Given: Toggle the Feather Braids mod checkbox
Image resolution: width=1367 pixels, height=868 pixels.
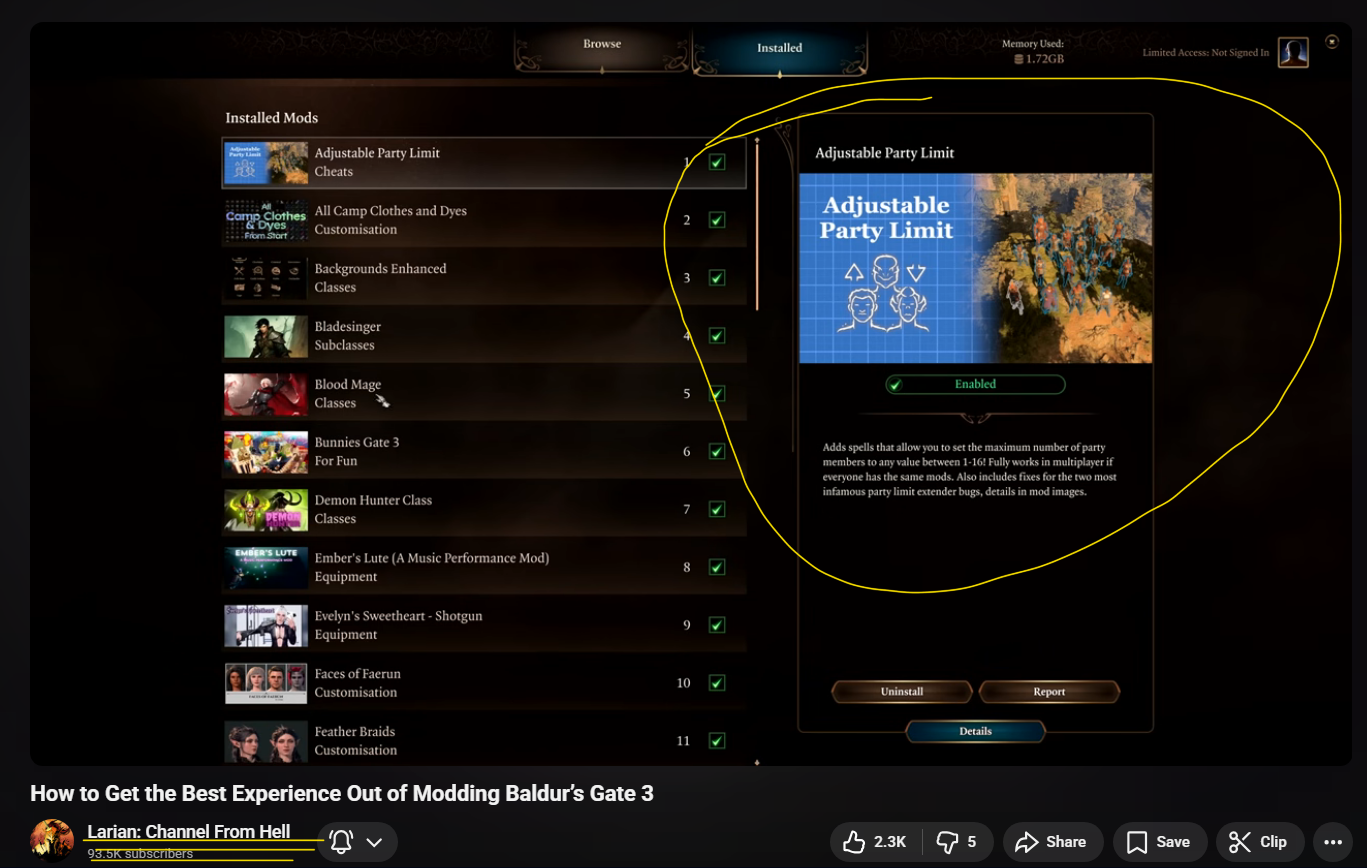Looking at the screenshot, I should click(717, 741).
